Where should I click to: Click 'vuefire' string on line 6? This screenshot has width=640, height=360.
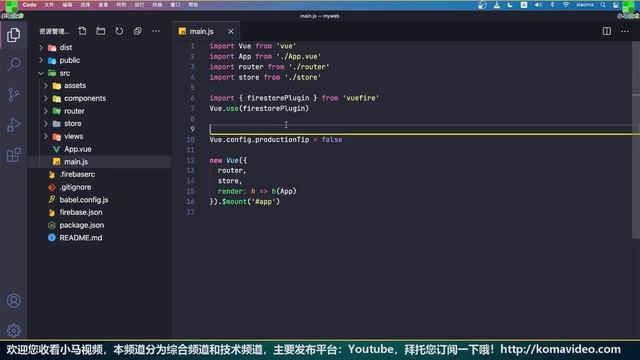(x=360, y=98)
